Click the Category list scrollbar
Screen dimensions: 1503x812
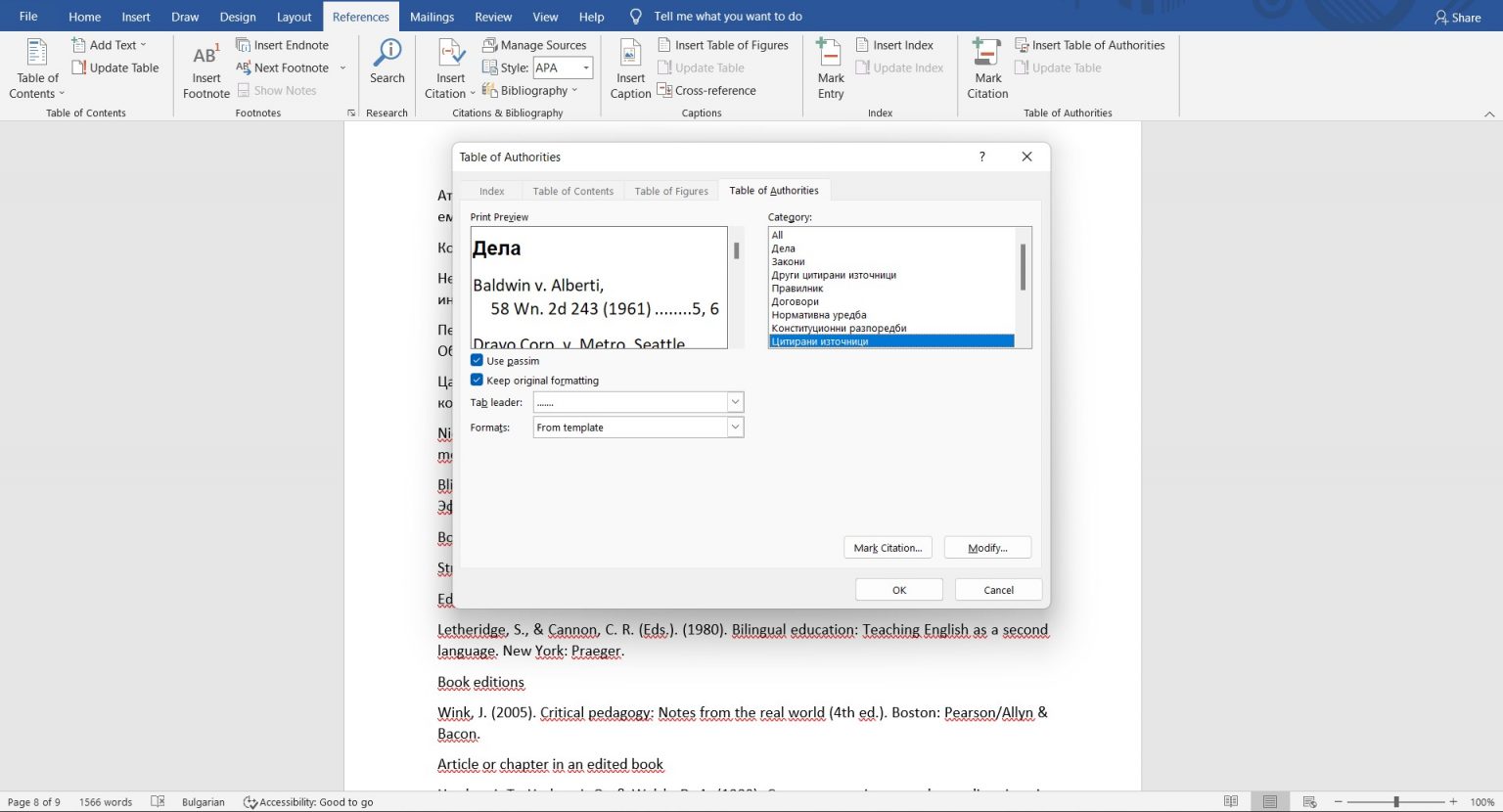(1023, 267)
